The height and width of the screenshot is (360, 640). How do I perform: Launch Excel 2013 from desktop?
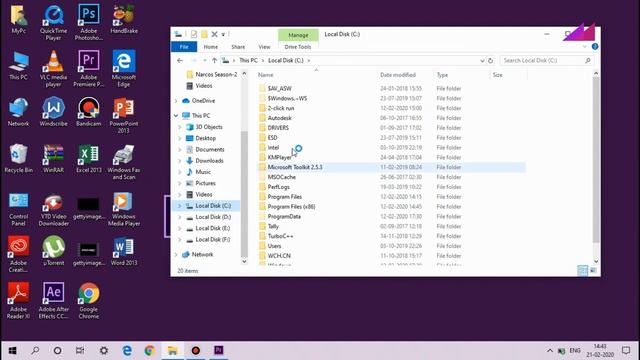click(89, 158)
